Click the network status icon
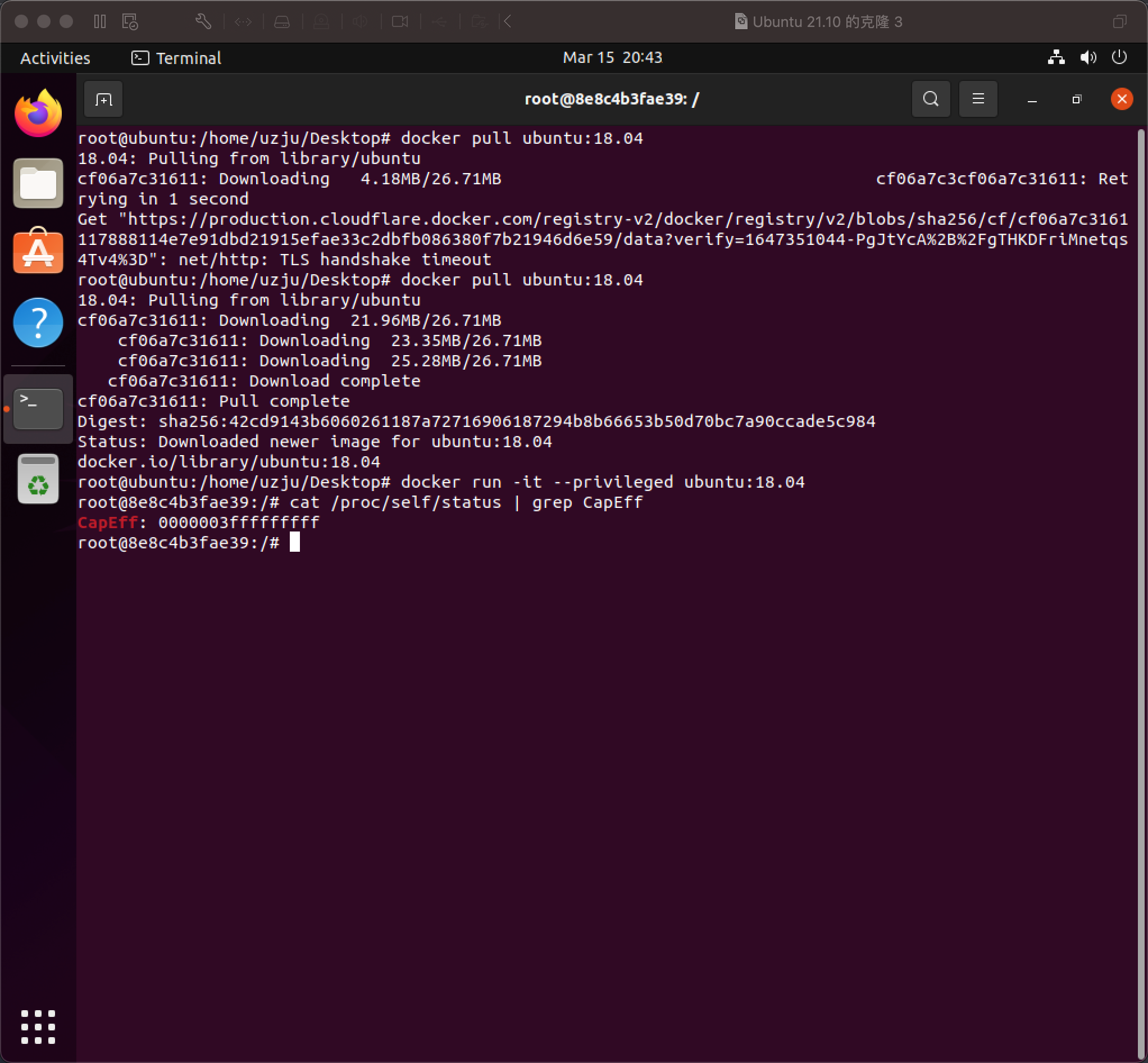Screen dimensions: 1148x1063 coord(1056,57)
